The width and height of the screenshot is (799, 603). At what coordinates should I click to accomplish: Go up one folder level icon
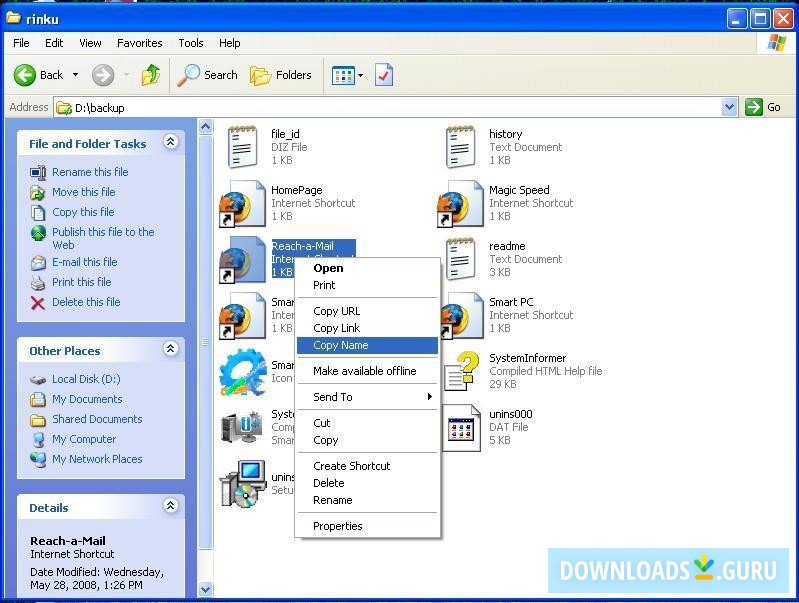[x=151, y=75]
